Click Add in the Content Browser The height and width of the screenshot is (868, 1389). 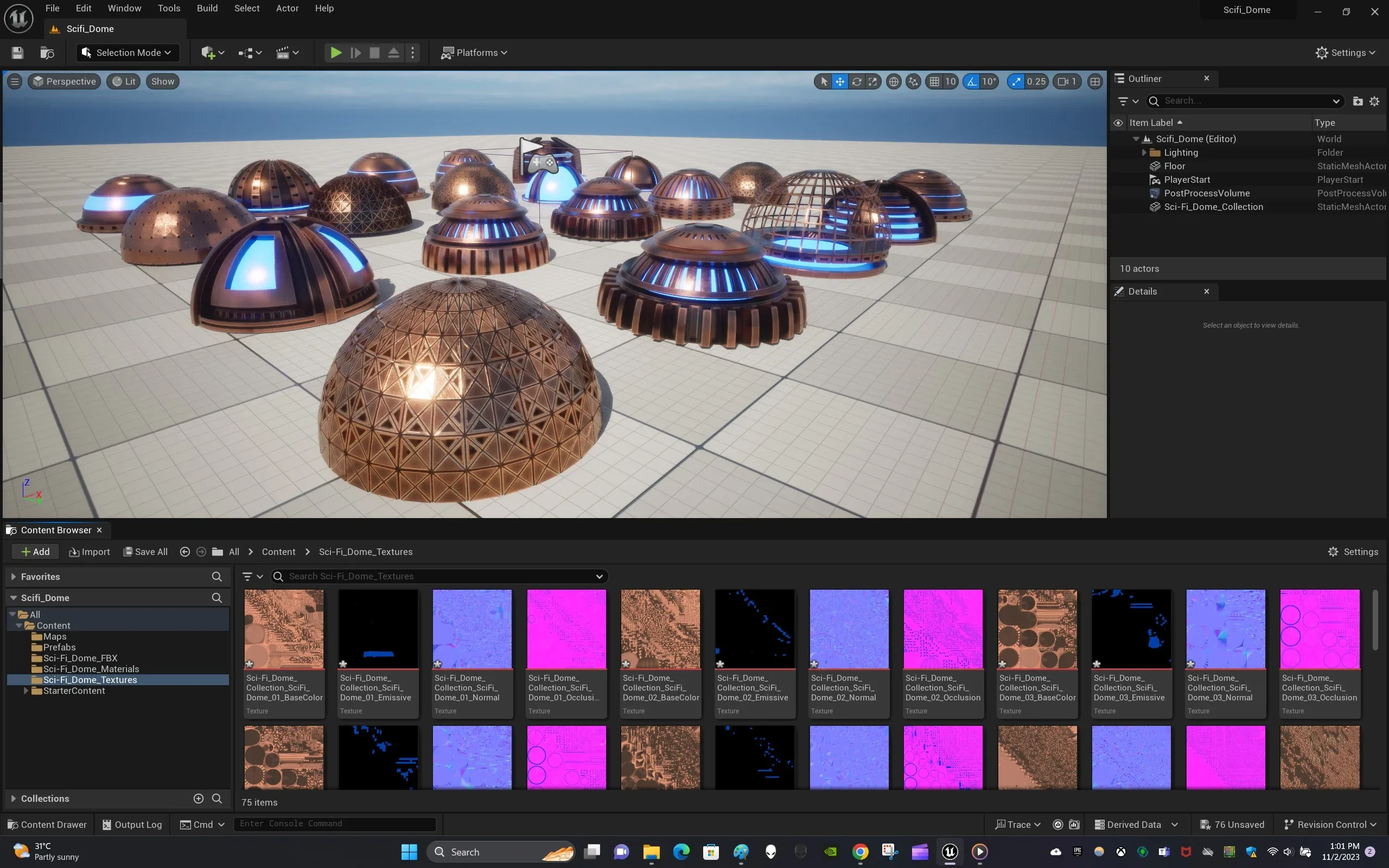pos(35,552)
